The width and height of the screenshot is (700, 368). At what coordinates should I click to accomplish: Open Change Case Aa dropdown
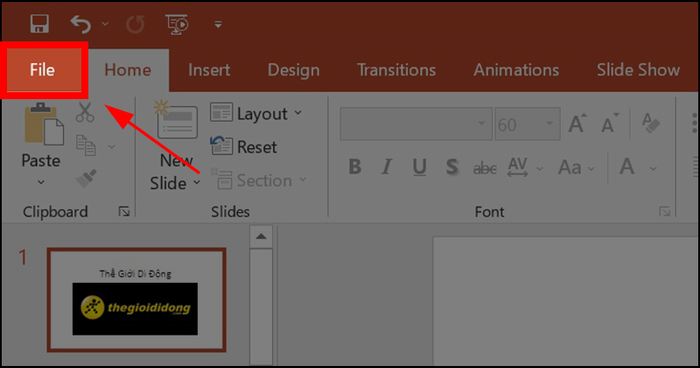[x=576, y=167]
